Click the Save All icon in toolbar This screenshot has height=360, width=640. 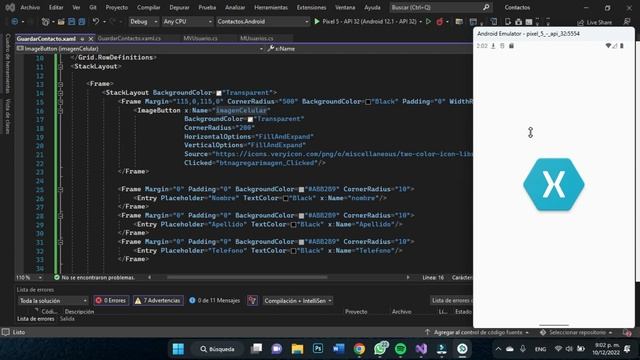pos(82,21)
